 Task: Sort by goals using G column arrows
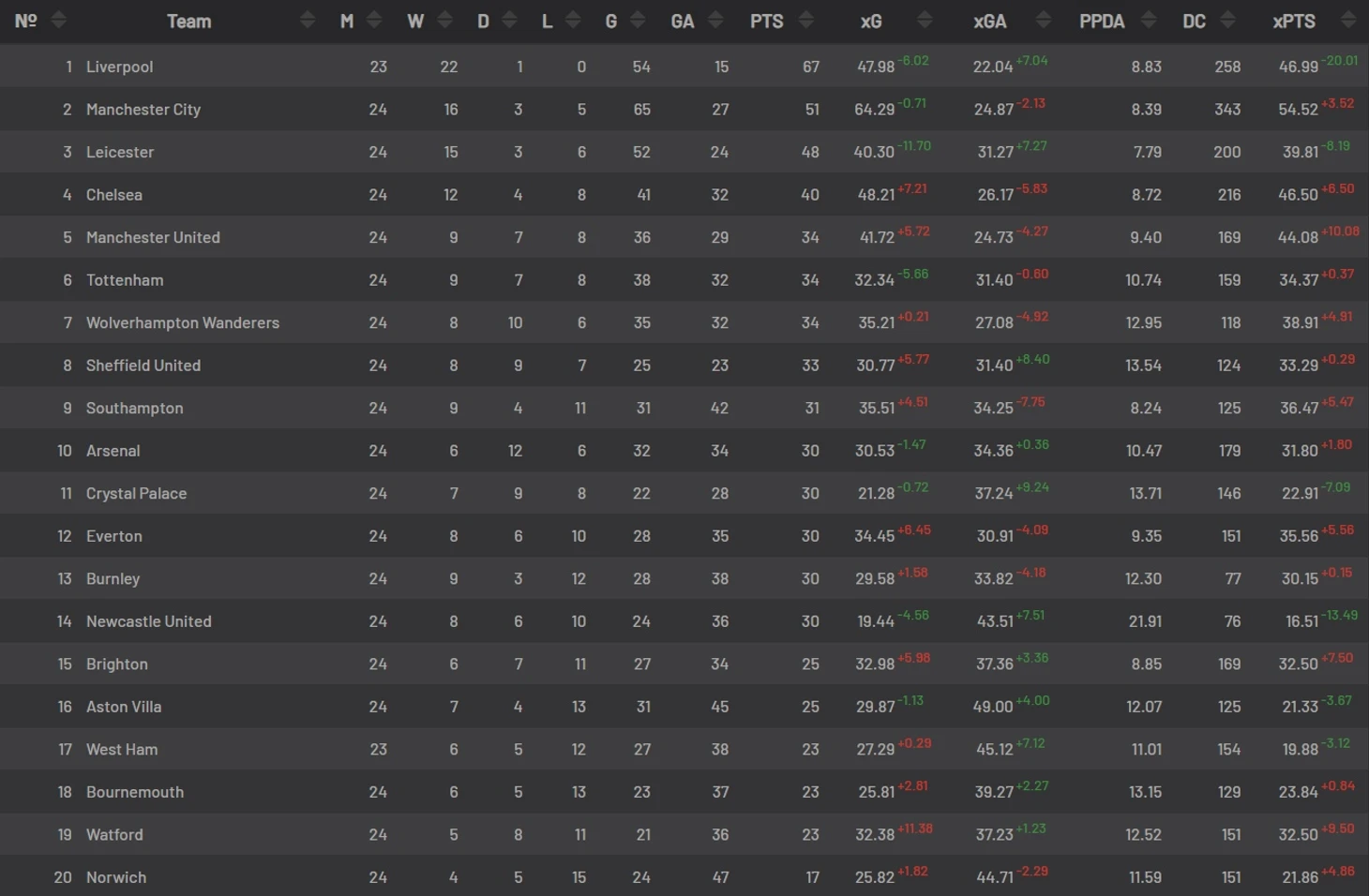click(638, 20)
